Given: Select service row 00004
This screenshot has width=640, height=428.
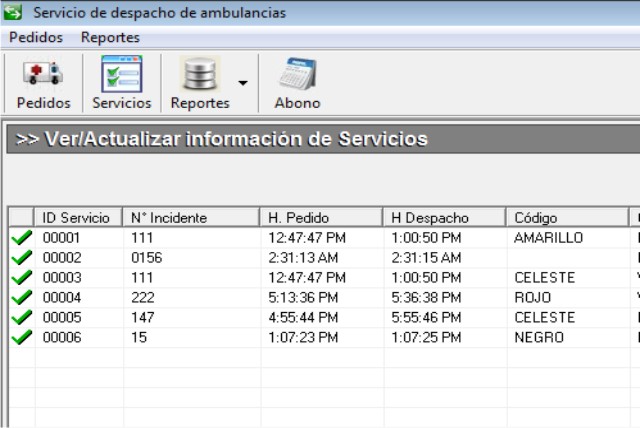Looking at the screenshot, I should click(324, 297).
